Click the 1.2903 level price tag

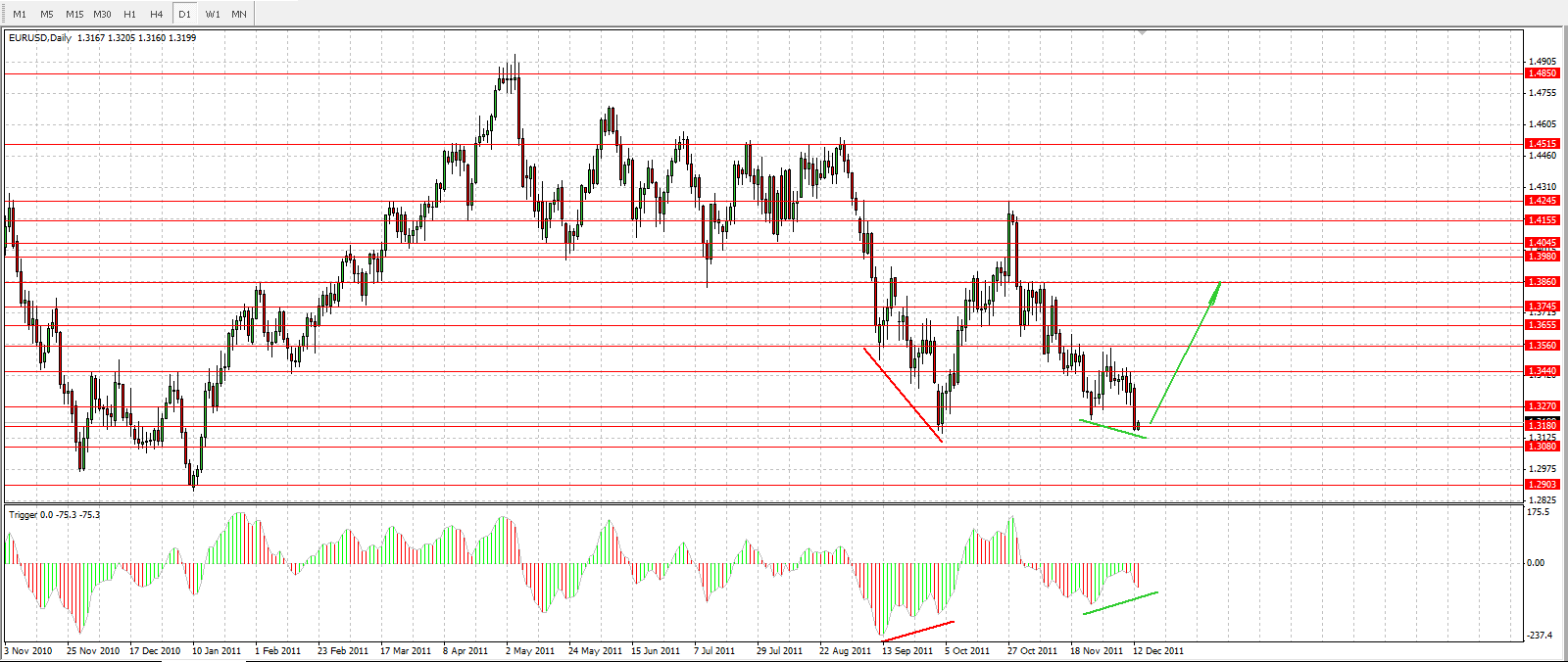(1543, 485)
